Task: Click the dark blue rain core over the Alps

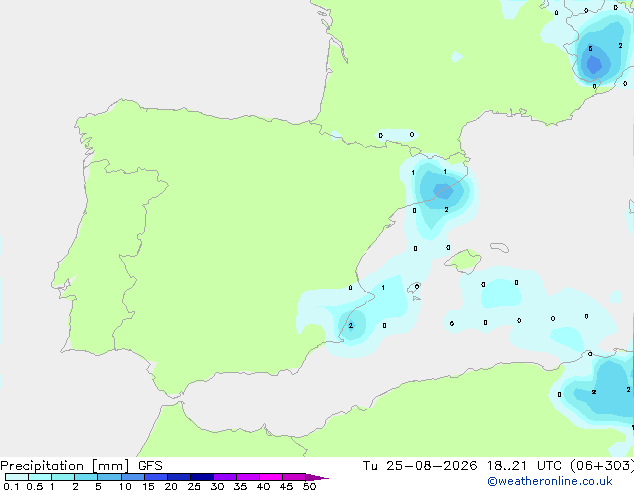Action: [594, 65]
